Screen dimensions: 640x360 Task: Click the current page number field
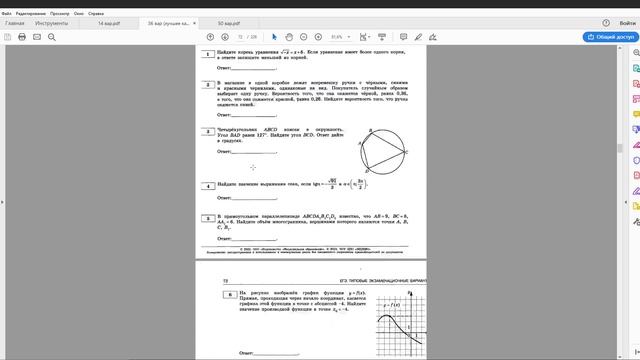(240, 37)
